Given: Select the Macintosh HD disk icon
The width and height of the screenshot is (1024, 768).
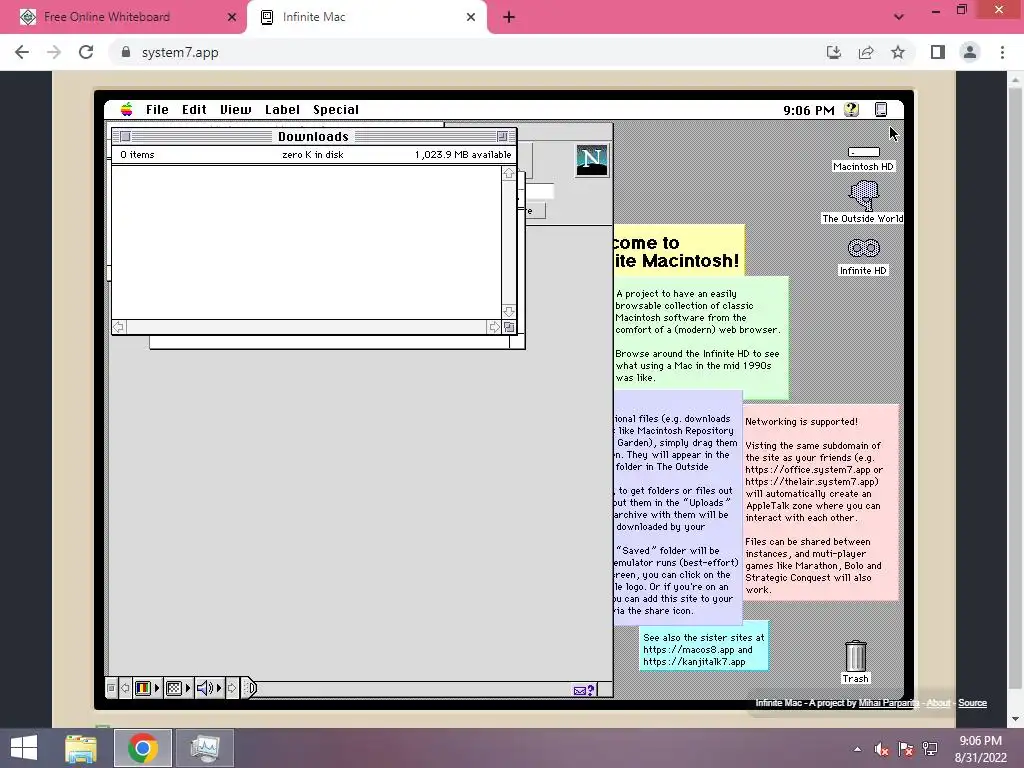Looking at the screenshot, I should point(863,152).
